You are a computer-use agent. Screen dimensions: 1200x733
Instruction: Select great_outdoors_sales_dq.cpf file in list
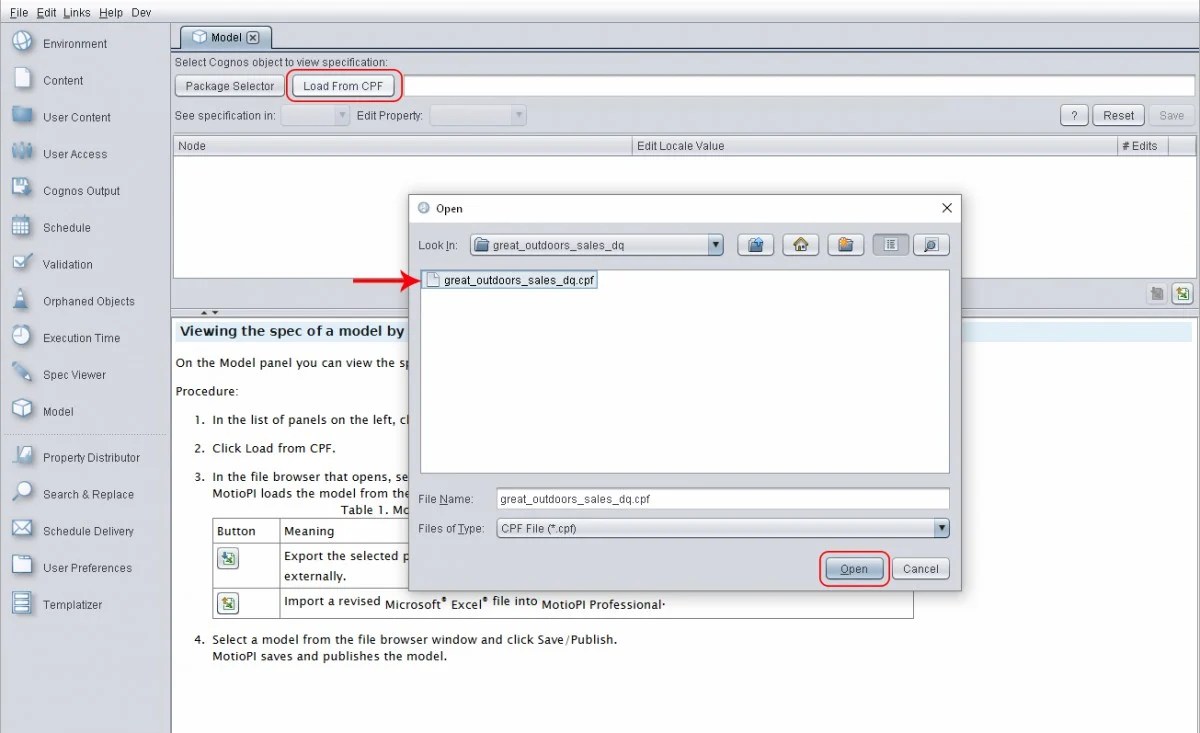pos(511,281)
